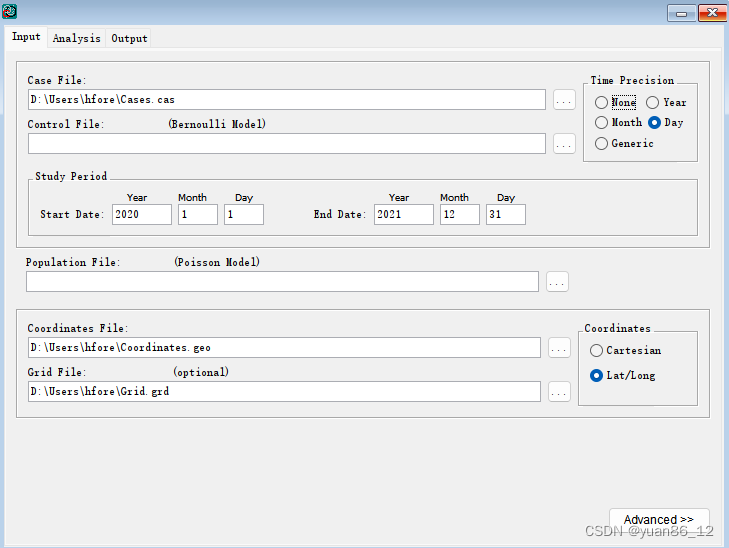This screenshot has height=548, width=729.
Task: Open the Advanced options
Action: coord(659,519)
